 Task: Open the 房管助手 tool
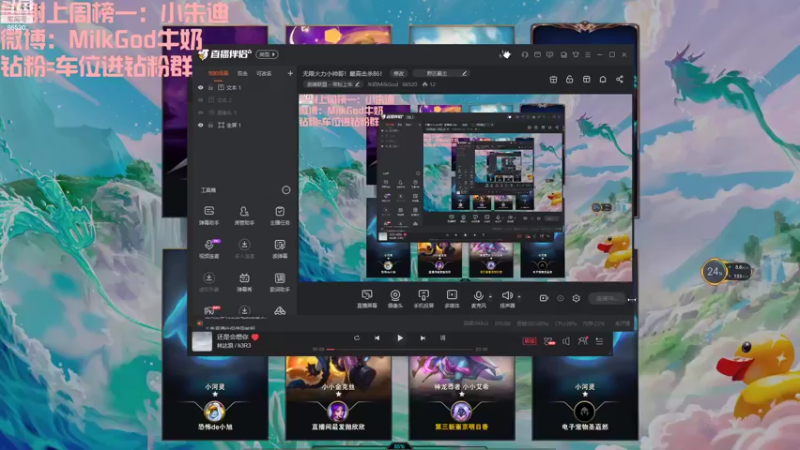[x=244, y=215]
